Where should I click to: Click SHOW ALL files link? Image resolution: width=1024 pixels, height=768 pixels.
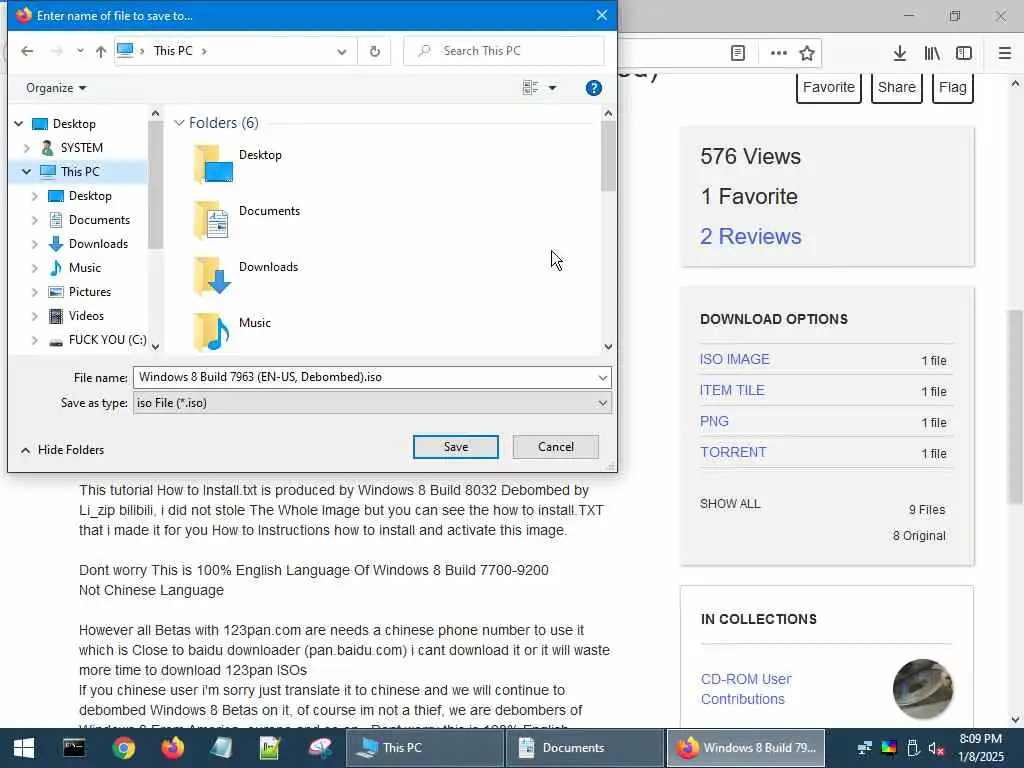click(x=730, y=504)
